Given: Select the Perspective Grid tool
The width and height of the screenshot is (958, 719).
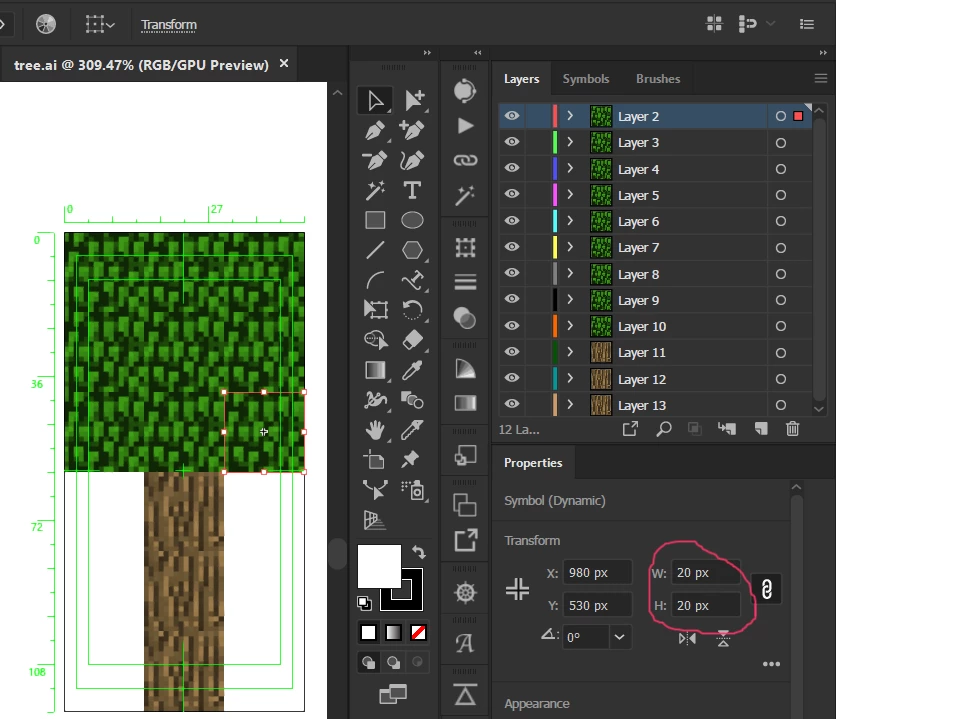Looking at the screenshot, I should click(x=374, y=520).
